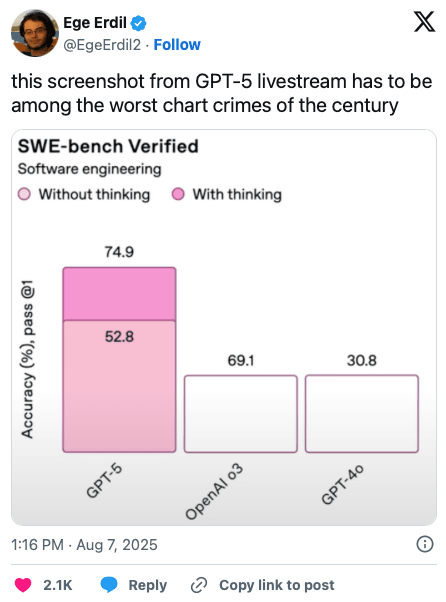Click the Ege Erdil display name

(95, 23)
